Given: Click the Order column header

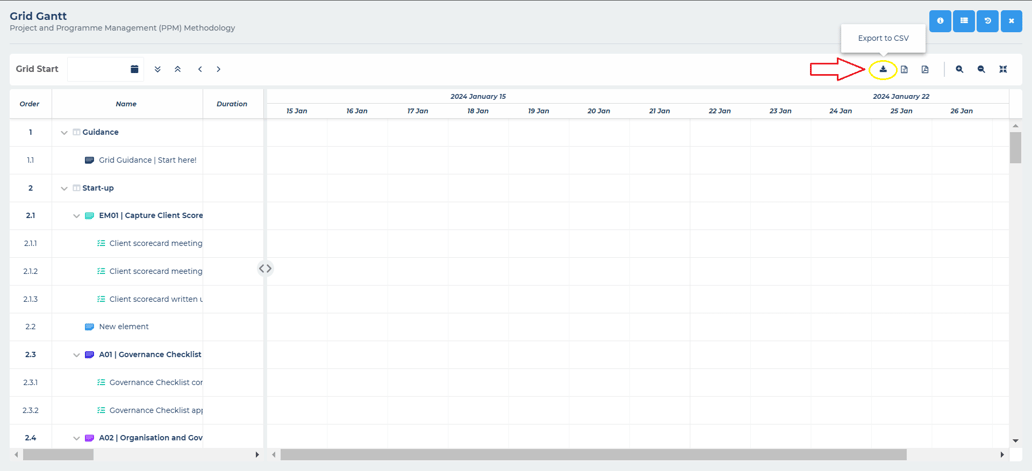Looking at the screenshot, I should point(30,104).
